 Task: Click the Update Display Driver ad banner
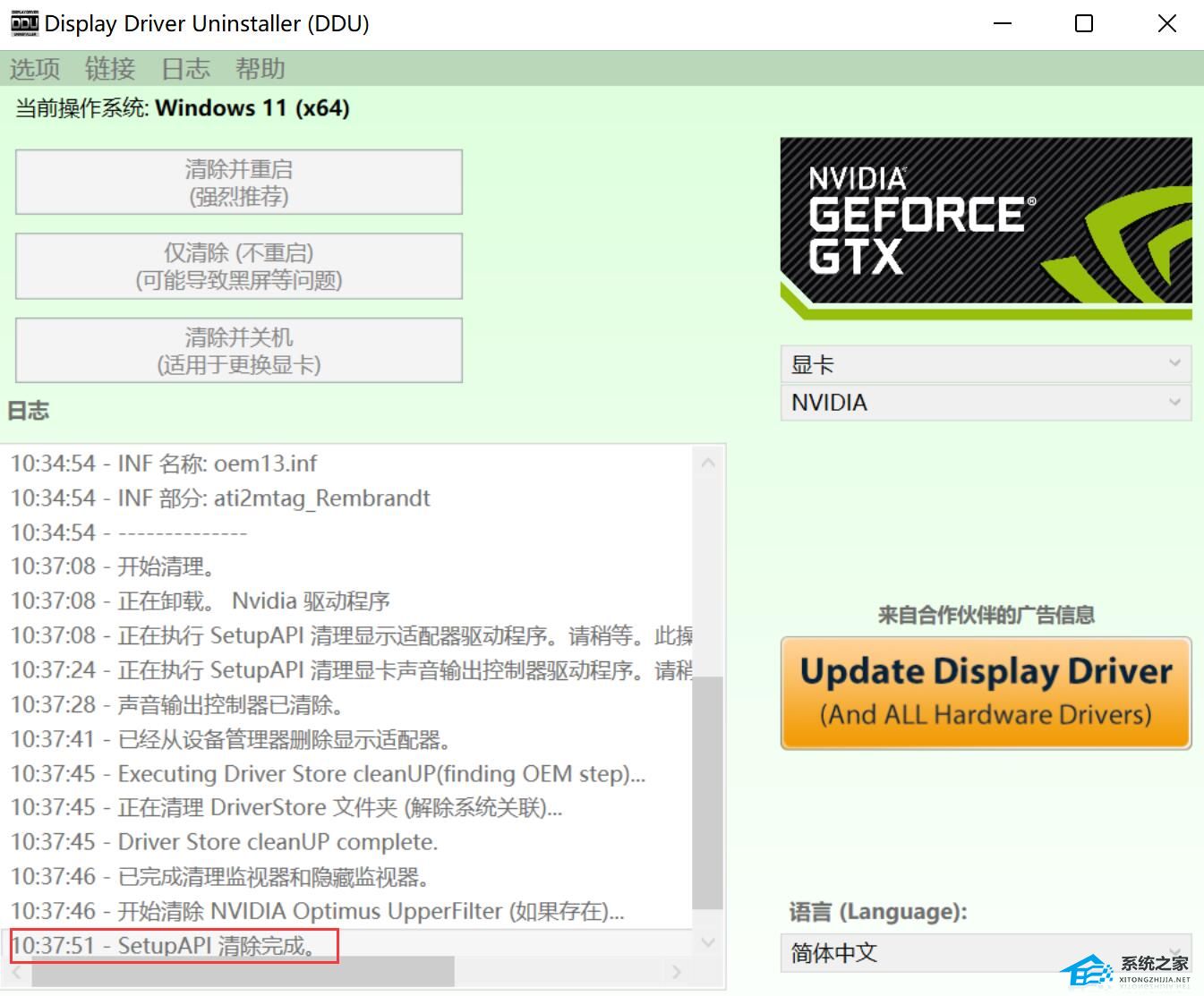click(x=986, y=693)
